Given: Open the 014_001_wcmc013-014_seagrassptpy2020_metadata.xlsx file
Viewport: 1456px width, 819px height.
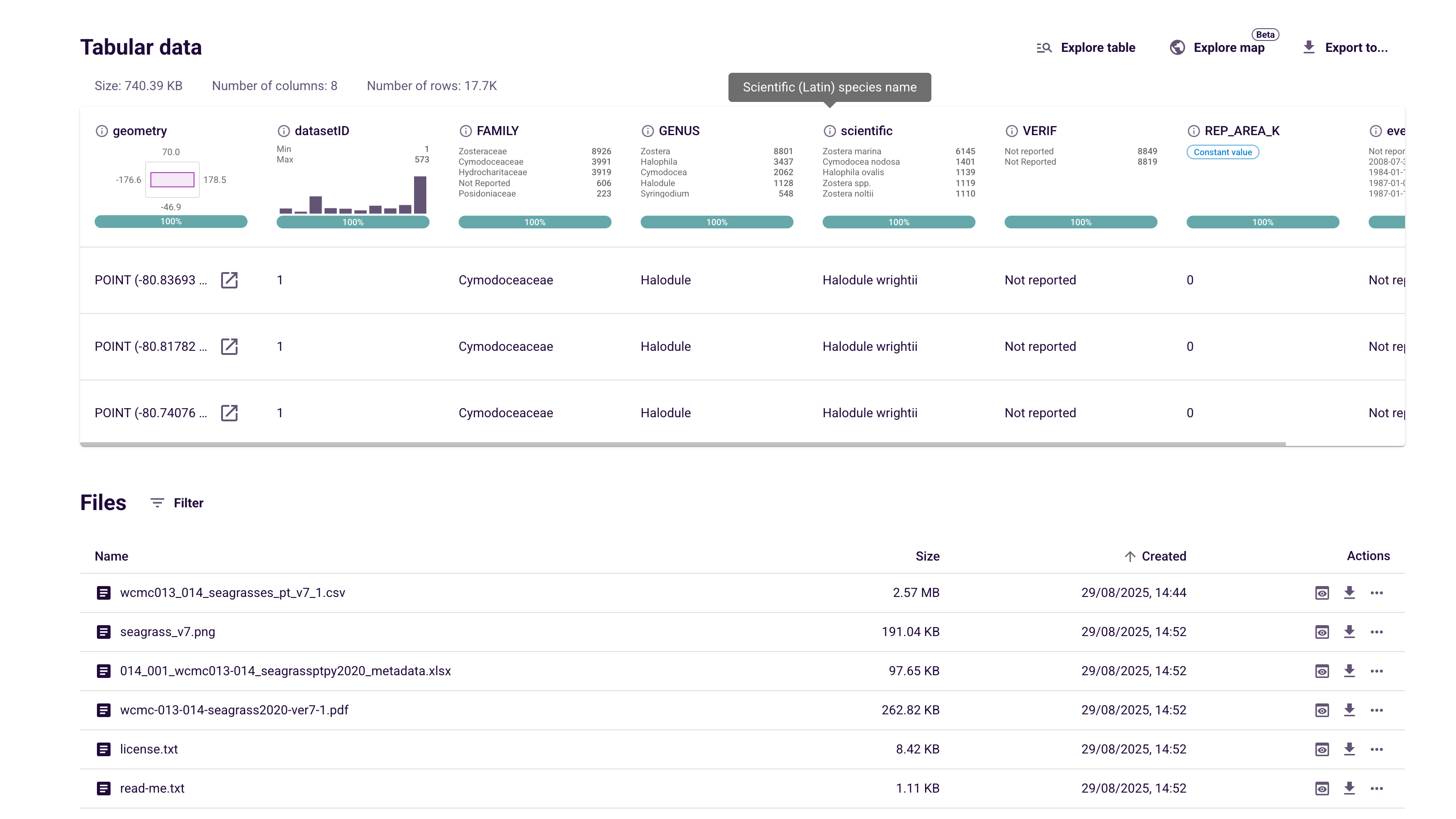Looking at the screenshot, I should 285,671.
